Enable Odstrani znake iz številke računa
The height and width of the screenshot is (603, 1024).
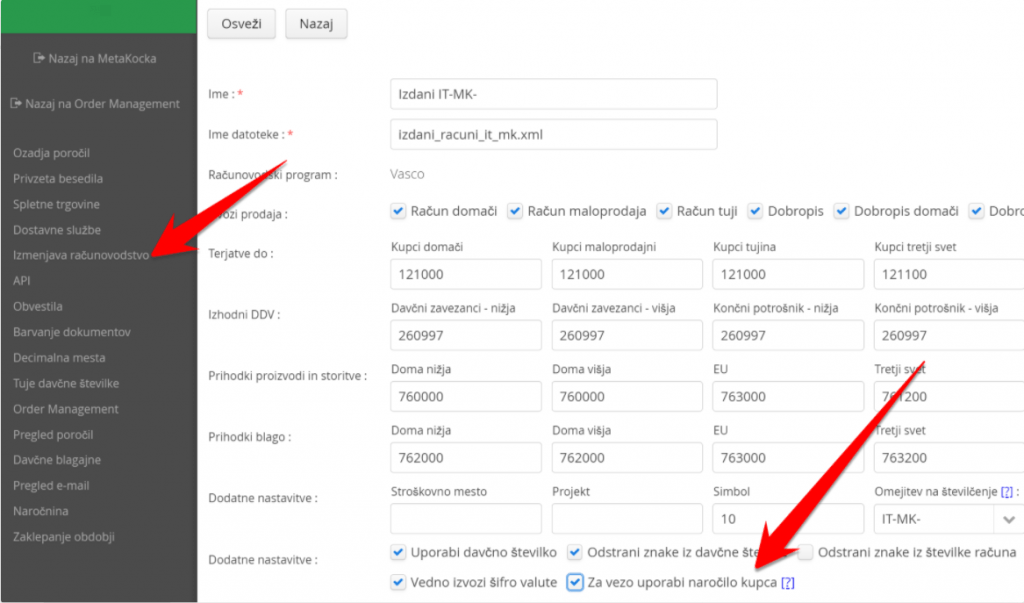click(x=805, y=553)
